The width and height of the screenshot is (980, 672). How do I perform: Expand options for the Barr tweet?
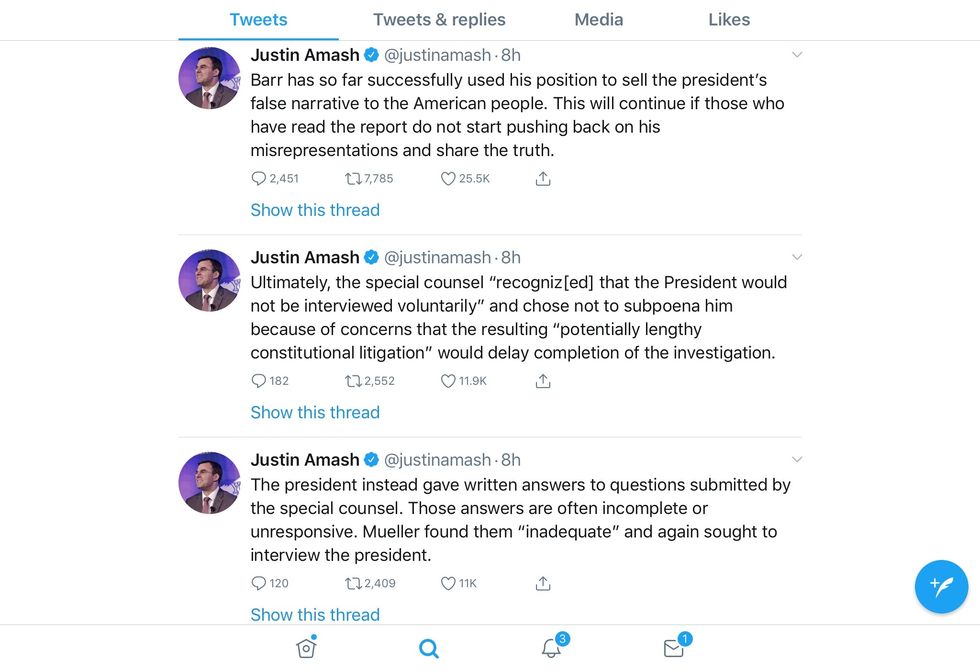797,55
